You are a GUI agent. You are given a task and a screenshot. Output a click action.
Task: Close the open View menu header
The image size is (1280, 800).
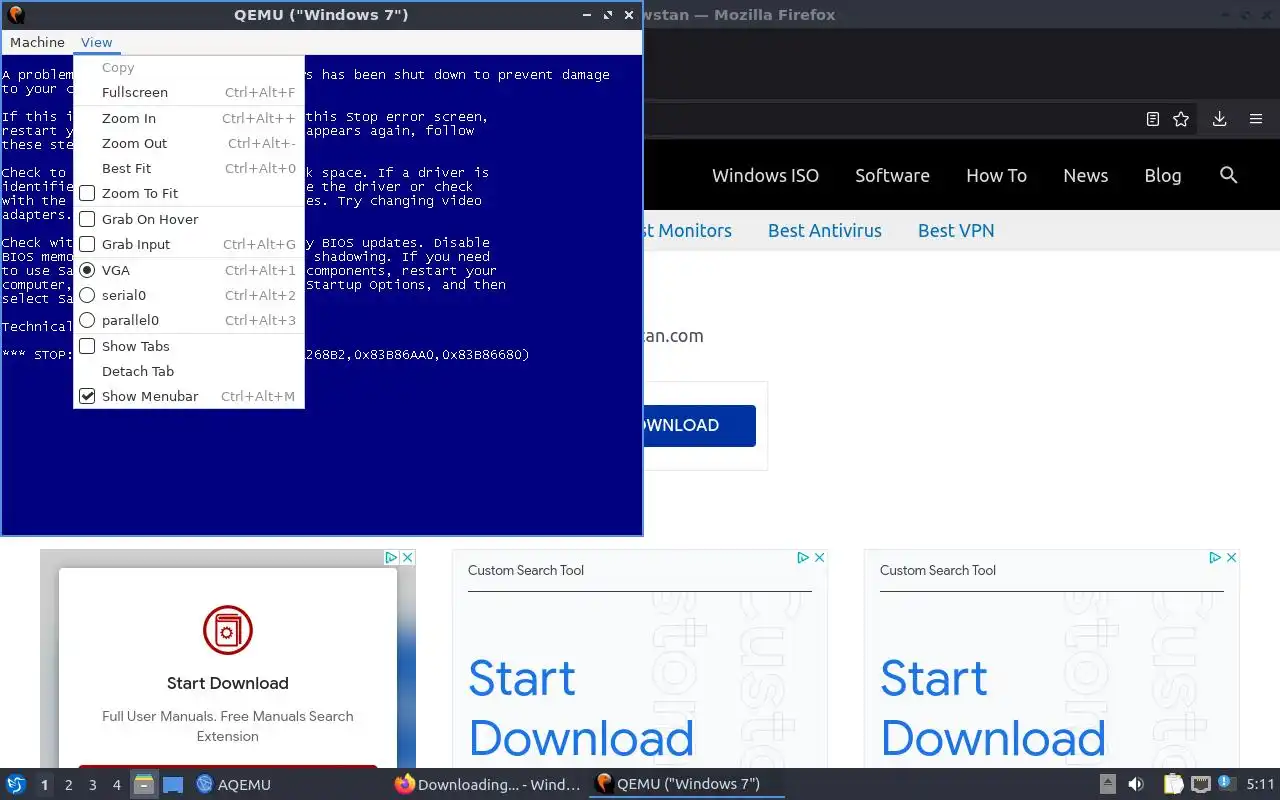pos(97,42)
